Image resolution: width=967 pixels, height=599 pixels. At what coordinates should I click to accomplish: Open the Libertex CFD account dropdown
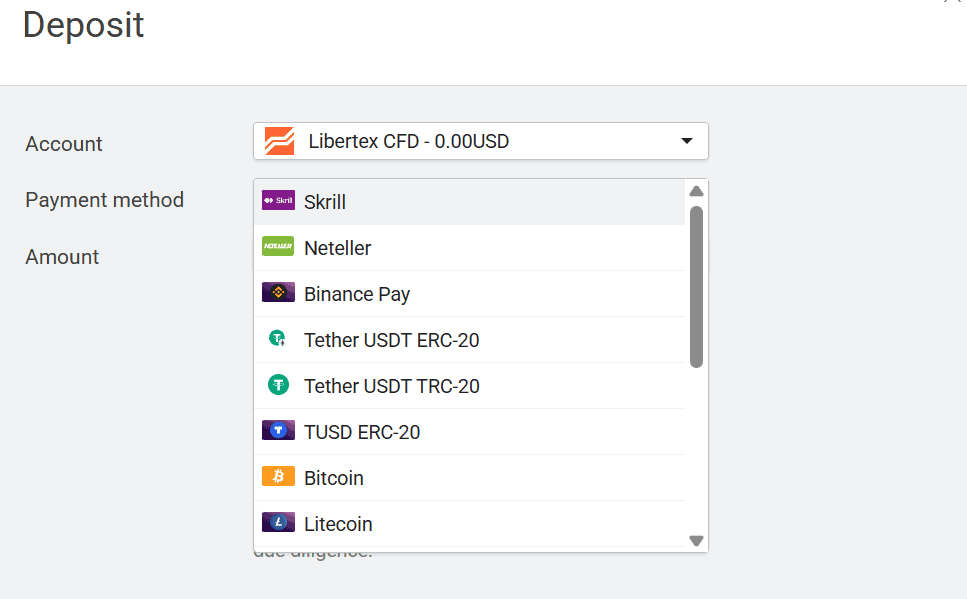coord(481,140)
